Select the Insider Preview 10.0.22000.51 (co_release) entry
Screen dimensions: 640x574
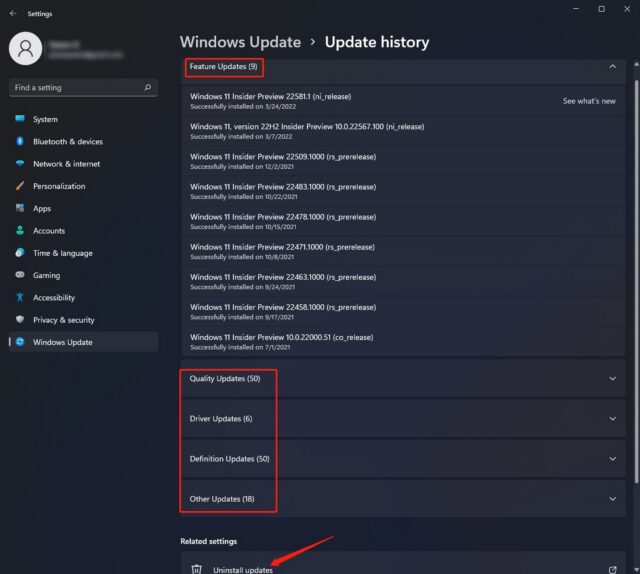point(403,342)
